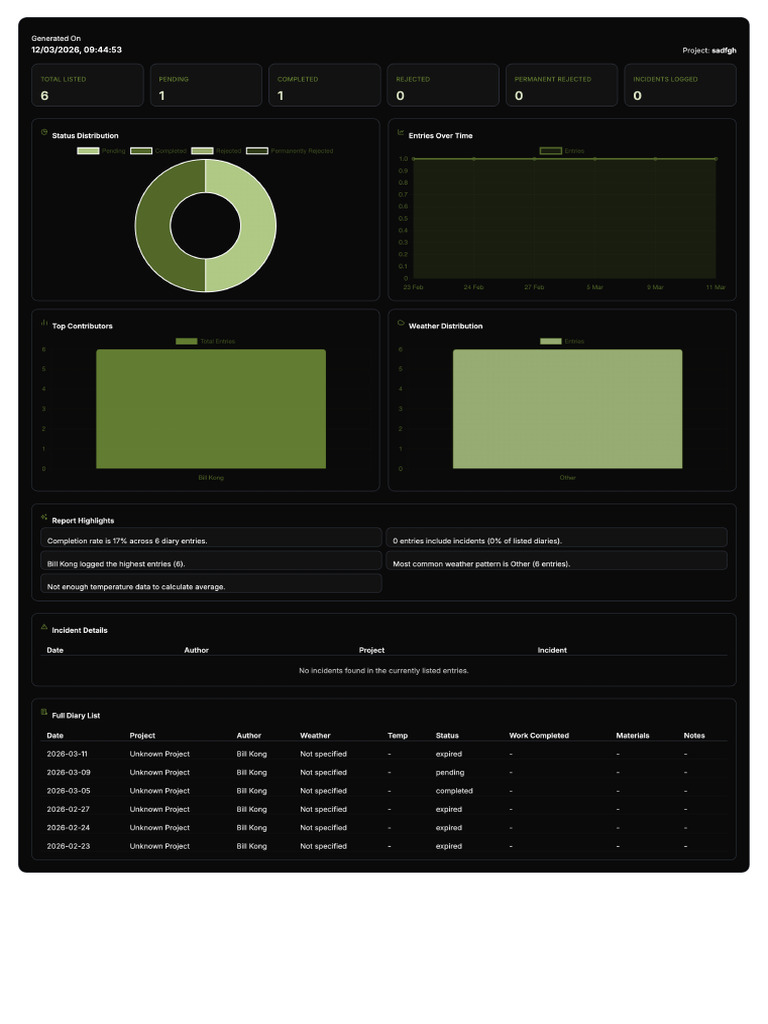Open the Permanent Rejected stat card

tap(562, 85)
